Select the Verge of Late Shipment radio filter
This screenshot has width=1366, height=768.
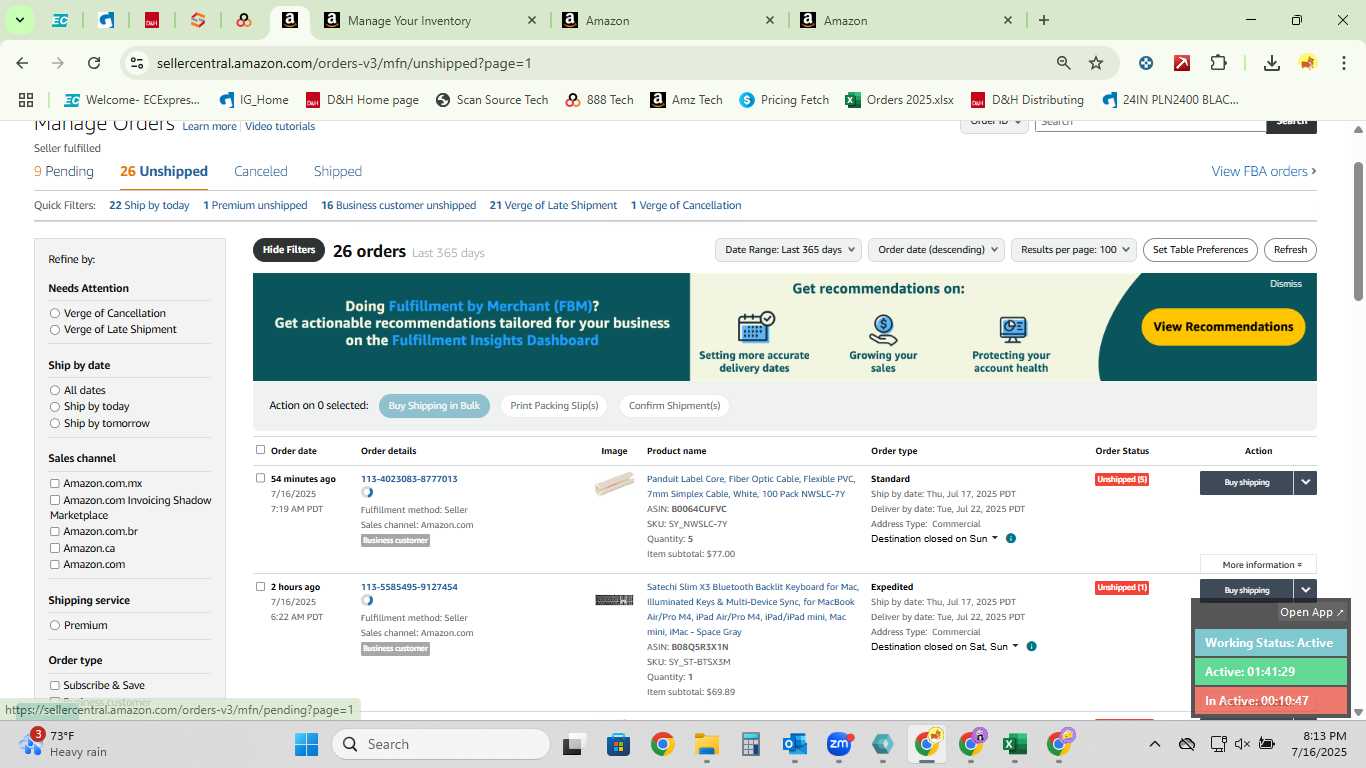tap(55, 330)
